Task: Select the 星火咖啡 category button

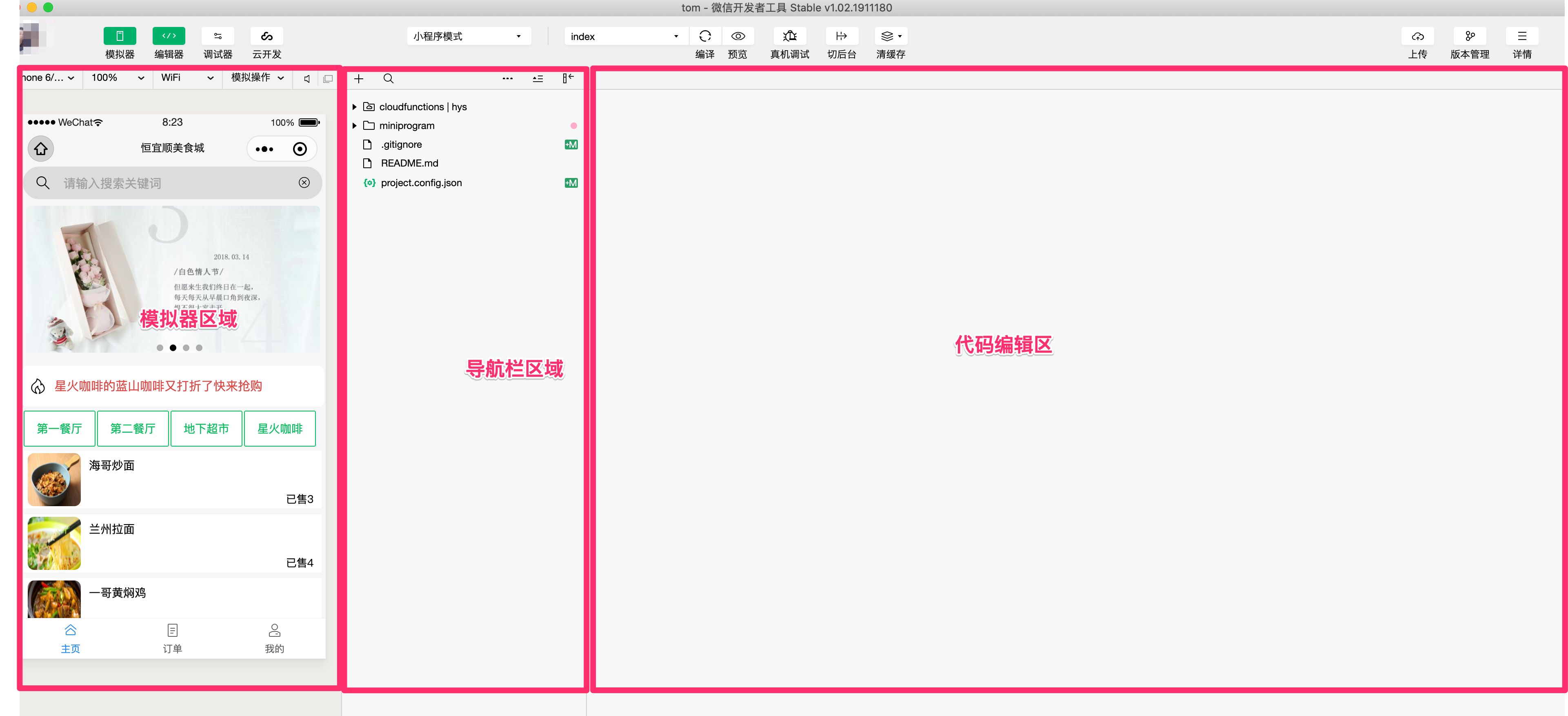Action: (280, 429)
